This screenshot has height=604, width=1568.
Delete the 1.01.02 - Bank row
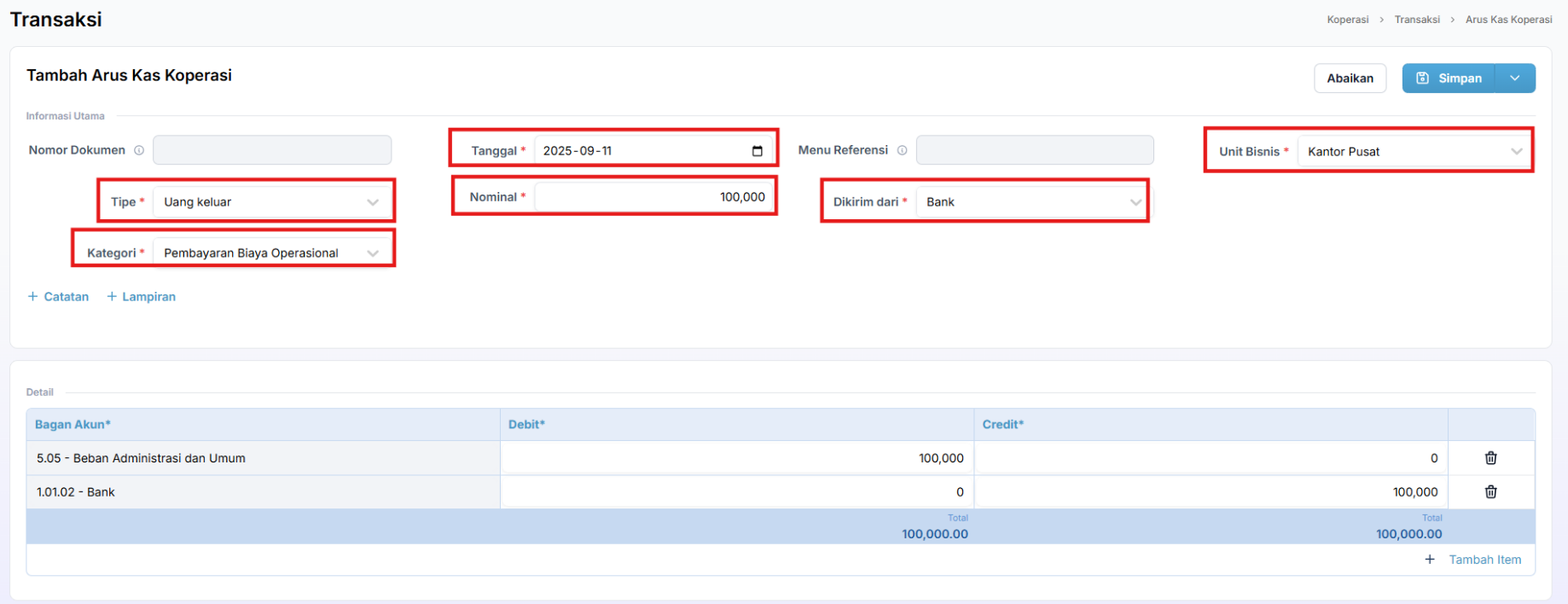tap(1490, 492)
